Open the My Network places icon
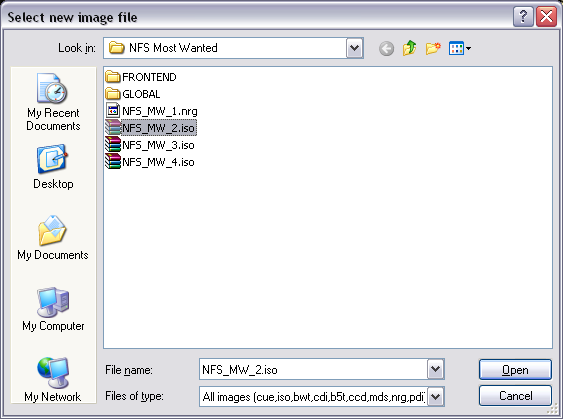Image resolution: width=563 pixels, height=419 pixels. [x=53, y=380]
